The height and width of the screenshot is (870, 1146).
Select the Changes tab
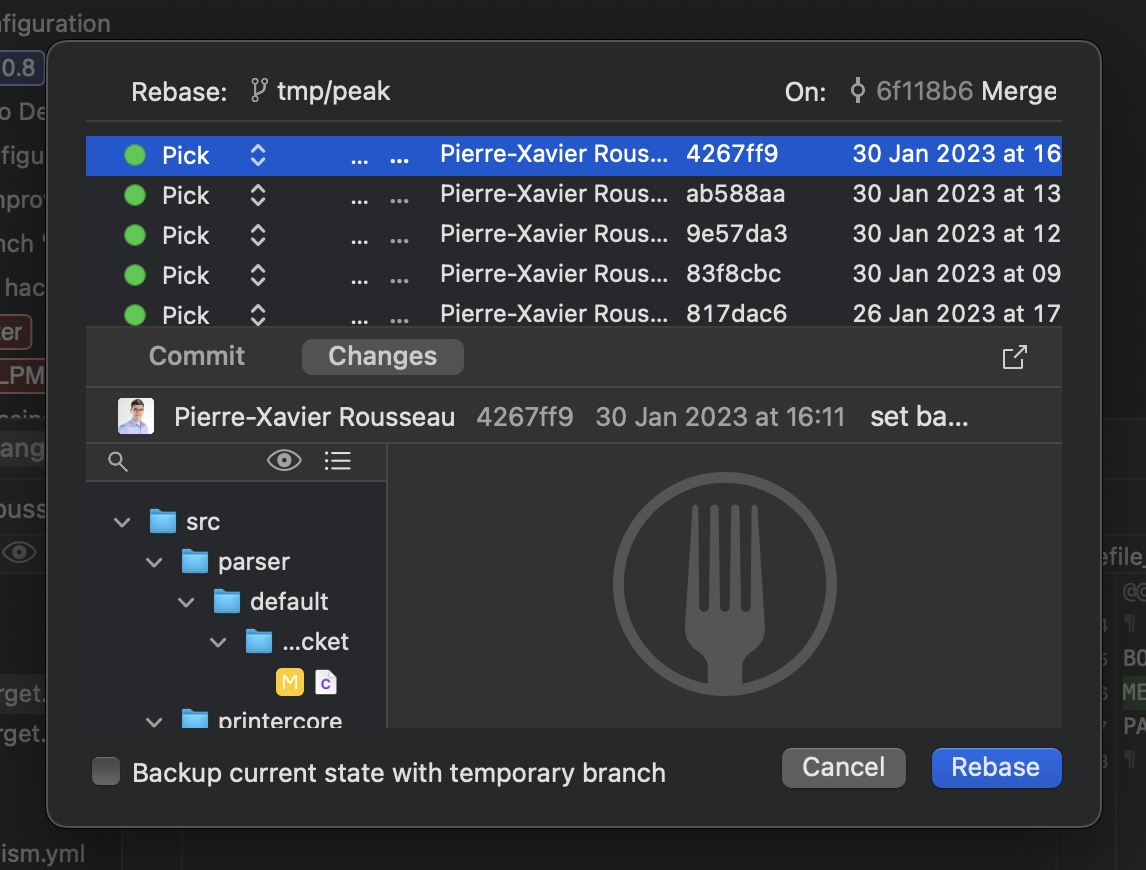(x=382, y=356)
